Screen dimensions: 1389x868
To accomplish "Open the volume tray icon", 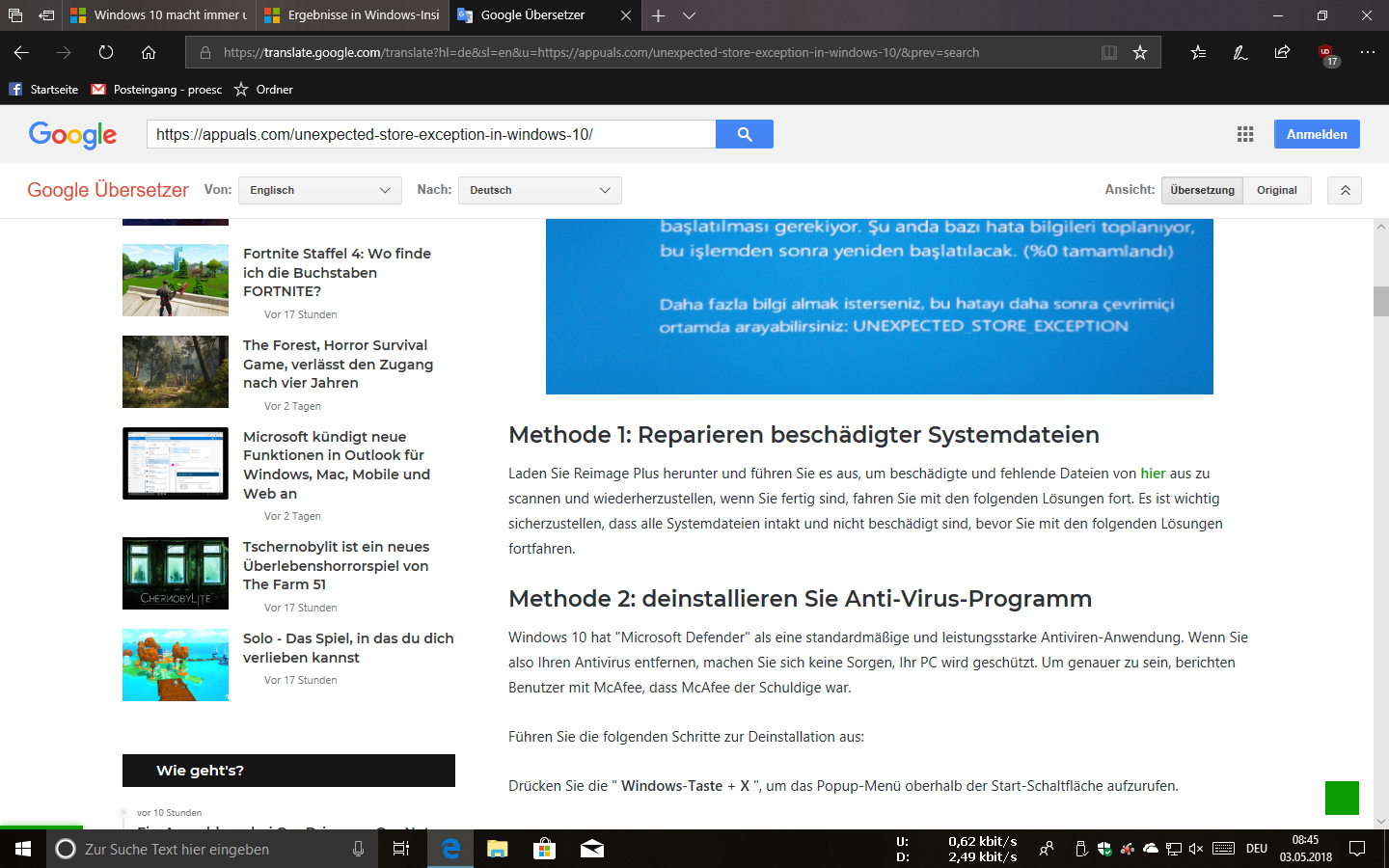I will coord(1196,849).
